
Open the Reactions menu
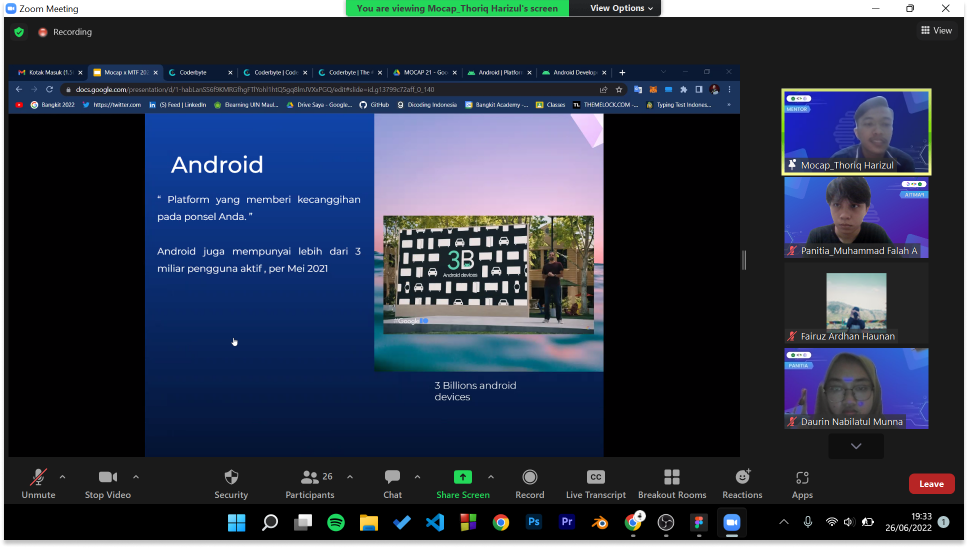click(742, 484)
